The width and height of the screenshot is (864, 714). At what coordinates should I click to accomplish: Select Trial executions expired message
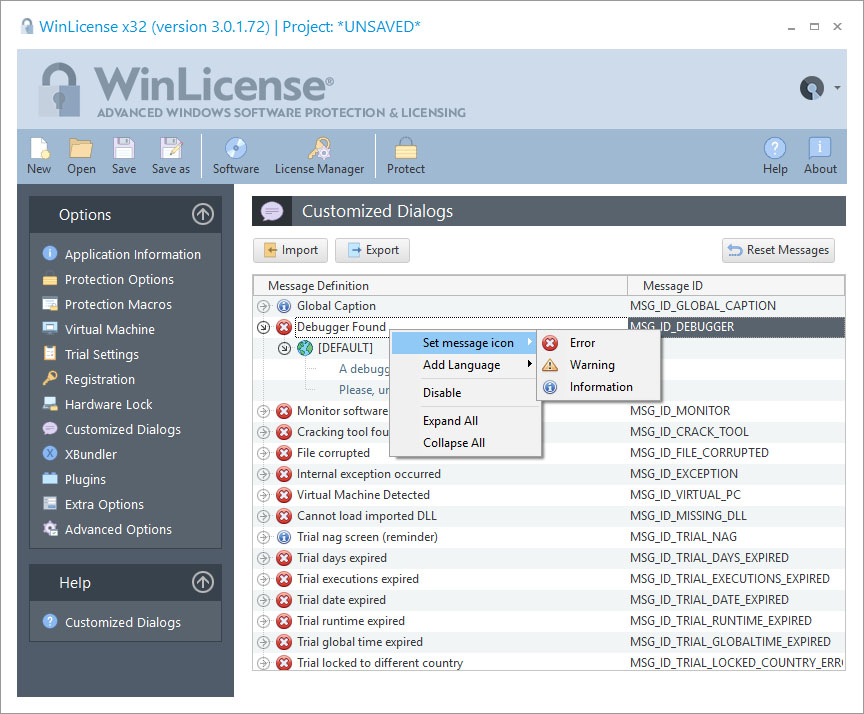(358, 579)
